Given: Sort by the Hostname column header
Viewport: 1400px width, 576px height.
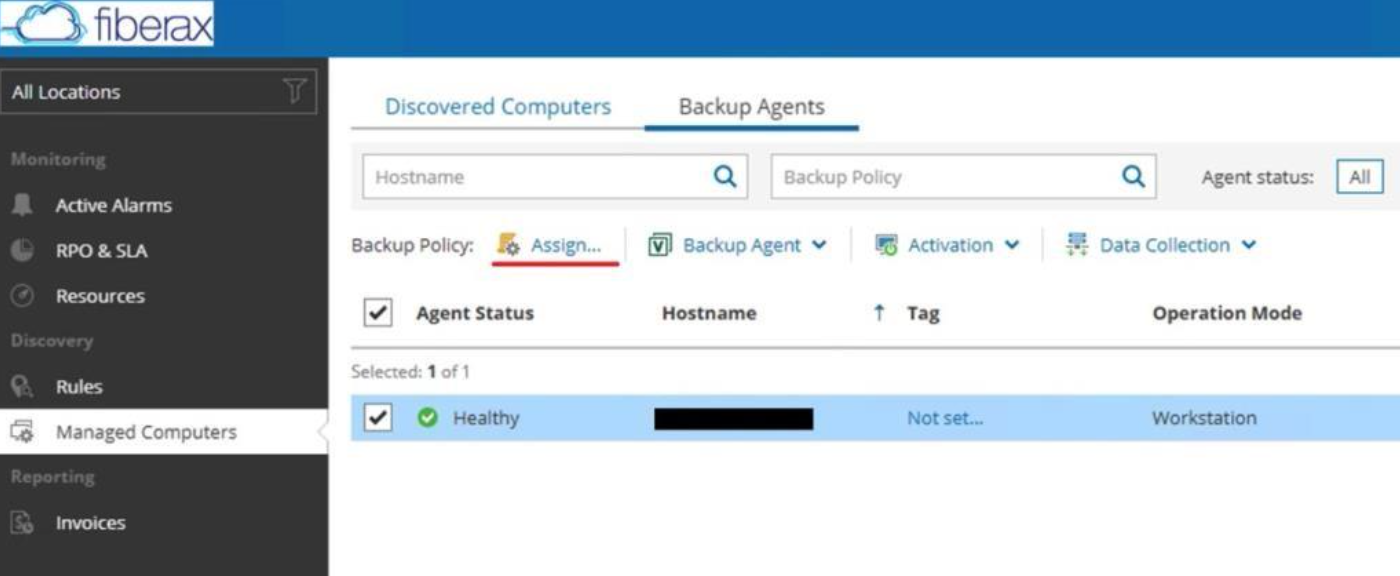Looking at the screenshot, I should click(x=709, y=313).
